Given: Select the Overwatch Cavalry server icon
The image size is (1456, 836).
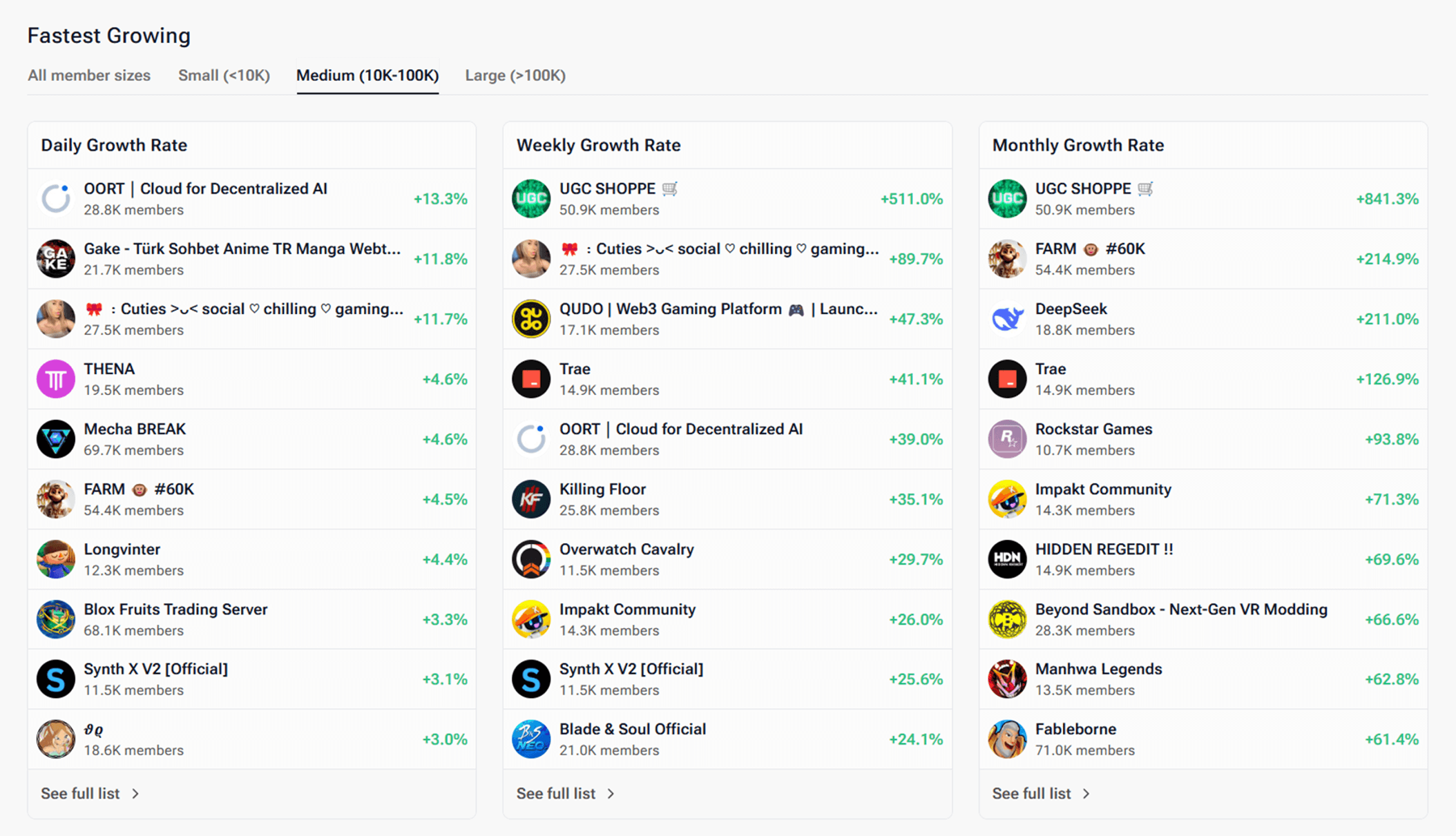Looking at the screenshot, I should pos(530,559).
